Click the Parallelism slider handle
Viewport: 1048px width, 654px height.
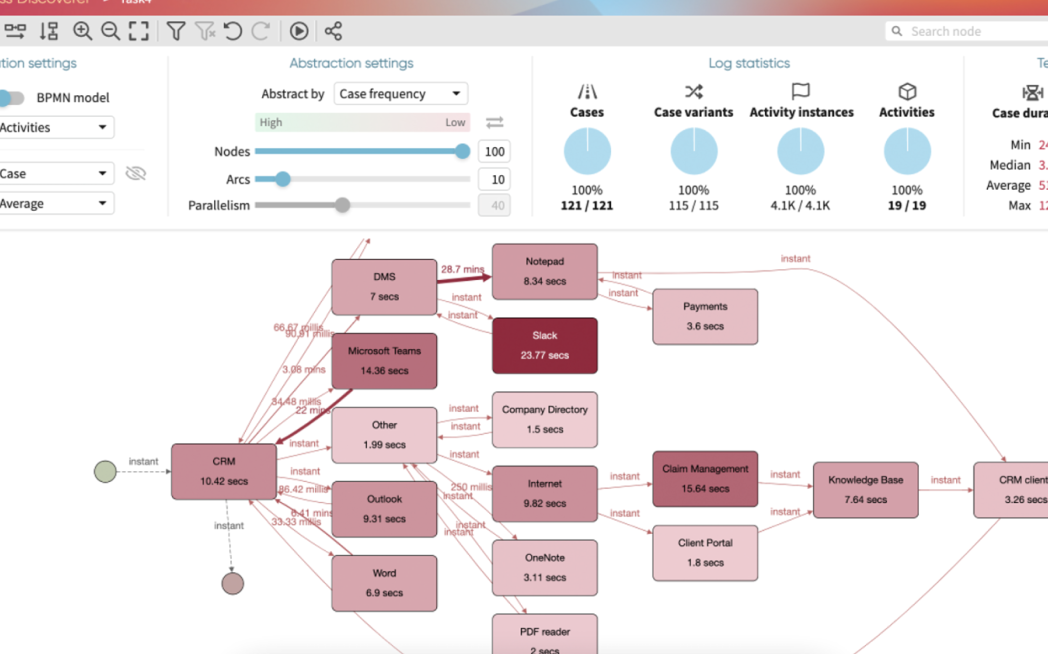[342, 205]
